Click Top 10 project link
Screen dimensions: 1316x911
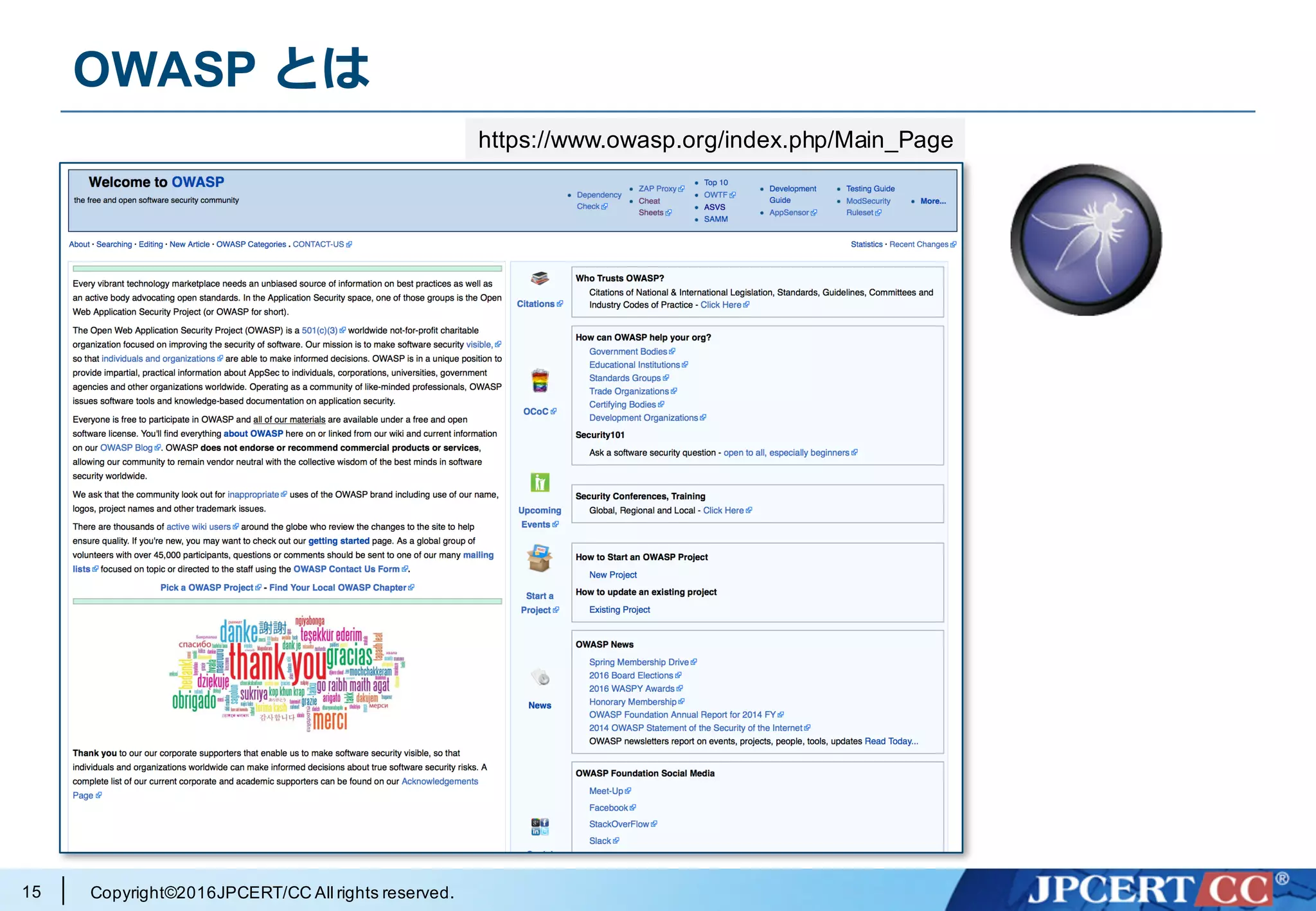715,182
